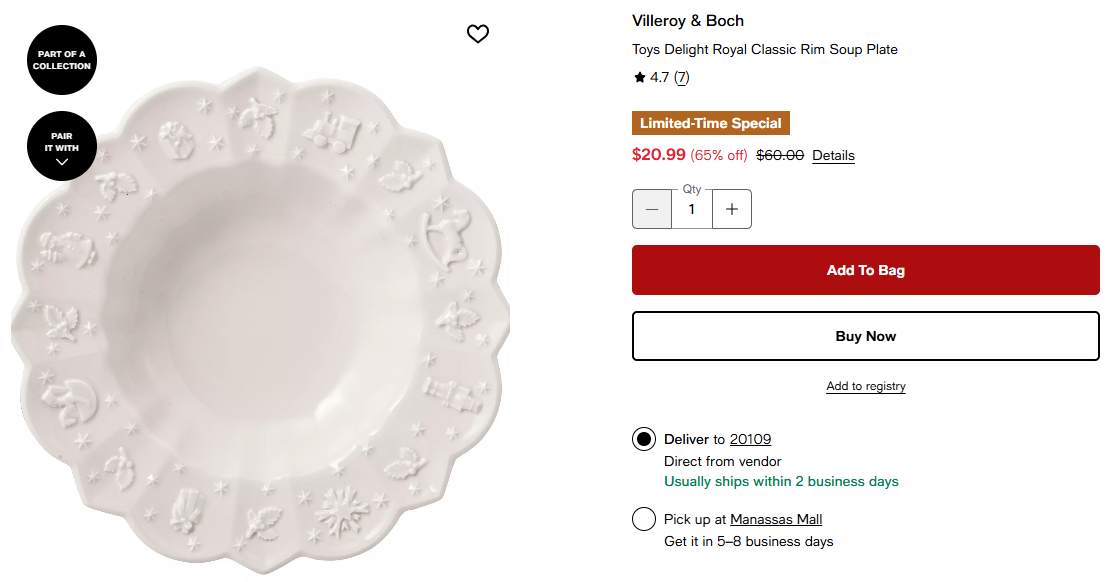1111x582 pixels.
Task: Decrease quantity with the minus button
Action: (x=652, y=209)
